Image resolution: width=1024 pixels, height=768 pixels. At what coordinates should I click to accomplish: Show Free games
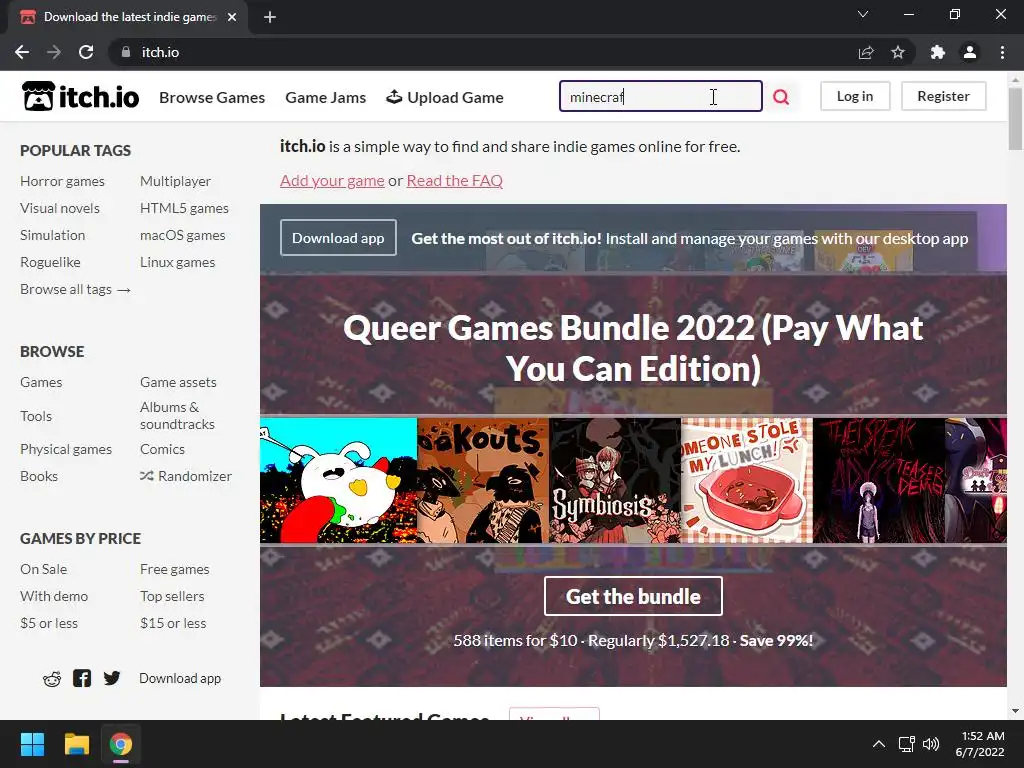coord(174,569)
